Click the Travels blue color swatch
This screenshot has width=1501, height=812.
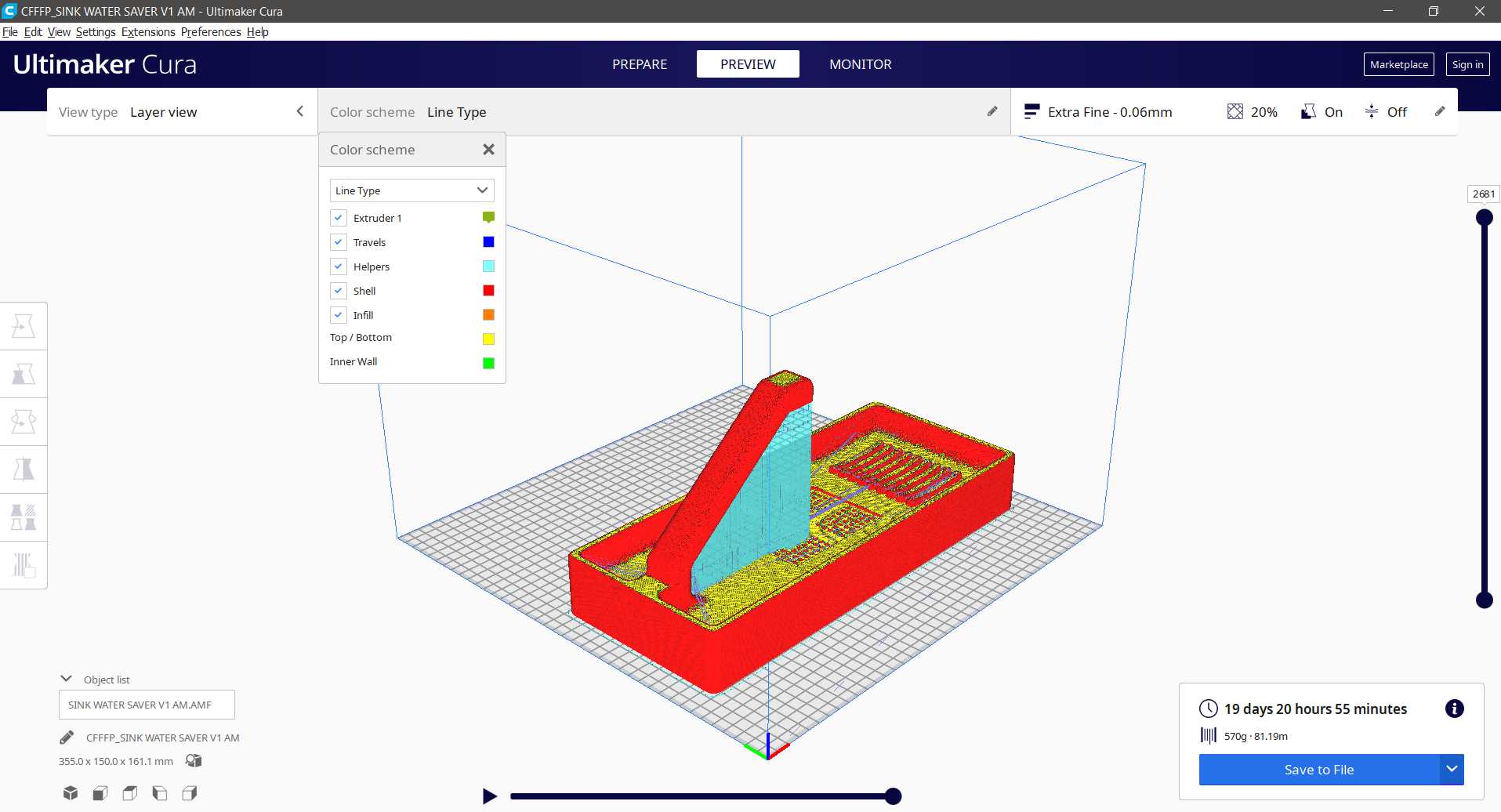[488, 241]
